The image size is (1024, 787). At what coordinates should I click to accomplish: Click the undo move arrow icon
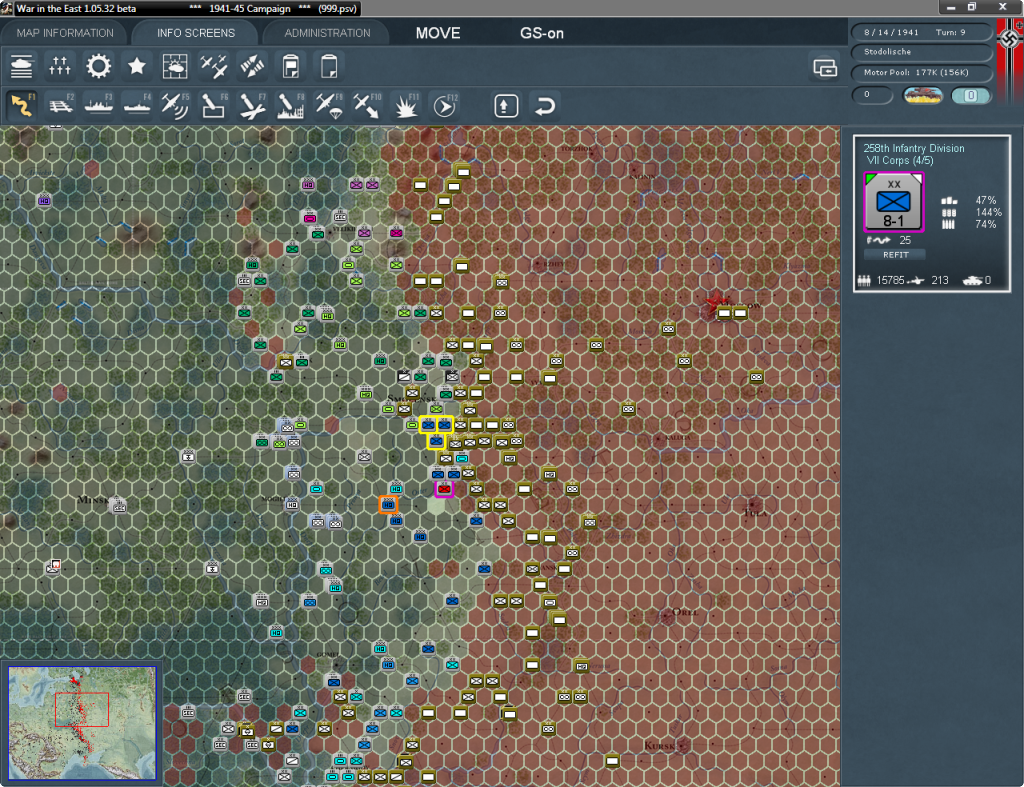[x=545, y=106]
